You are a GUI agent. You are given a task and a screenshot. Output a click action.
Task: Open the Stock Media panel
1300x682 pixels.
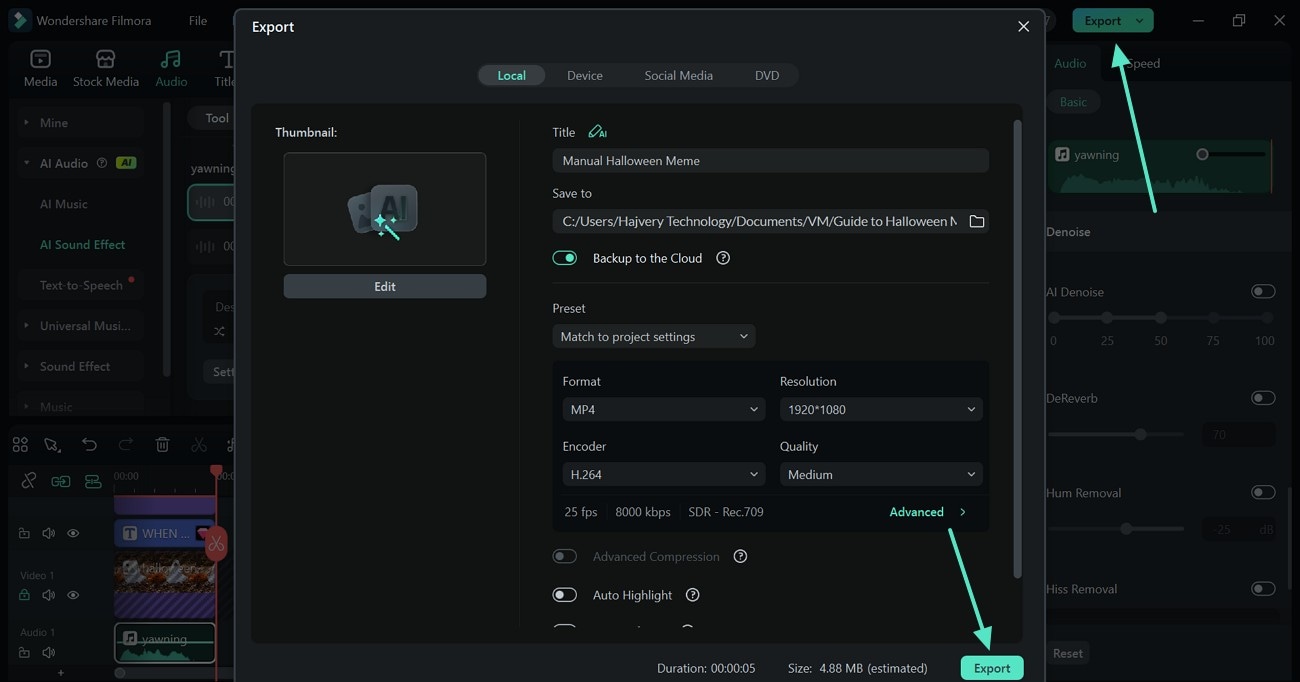[105, 68]
